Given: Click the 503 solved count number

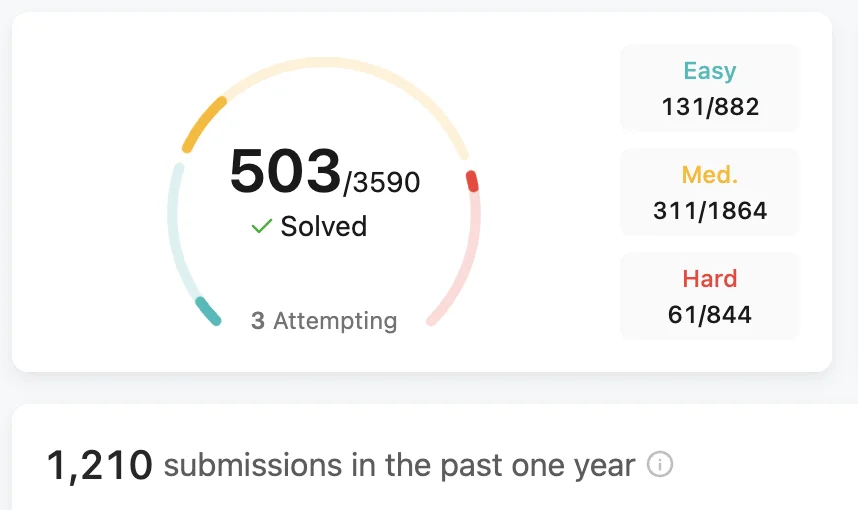Looking at the screenshot, I should tap(285, 171).
